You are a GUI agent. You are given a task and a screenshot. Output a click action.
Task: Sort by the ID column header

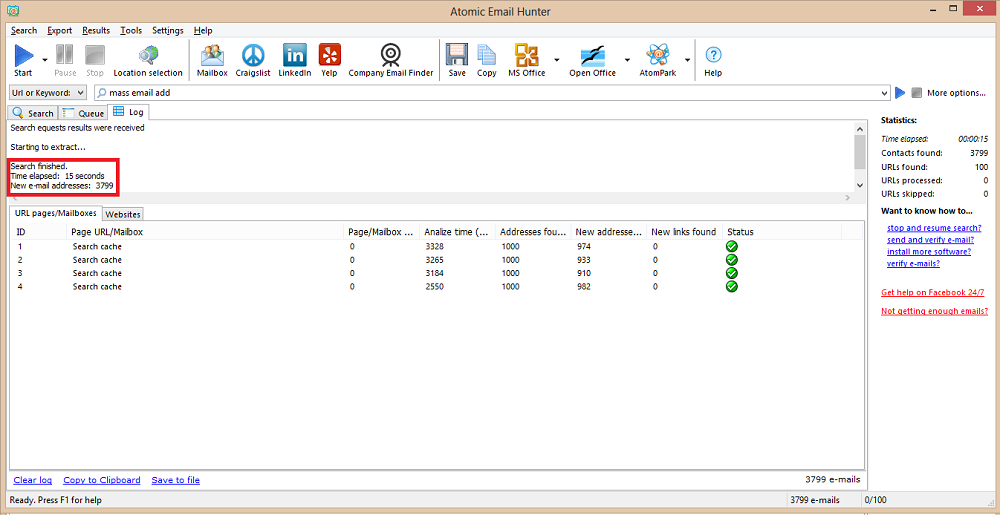coord(38,232)
